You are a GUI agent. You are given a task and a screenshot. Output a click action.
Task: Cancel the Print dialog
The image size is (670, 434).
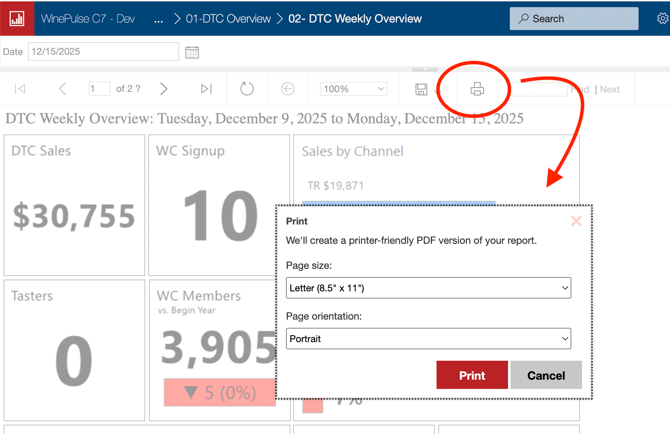click(x=546, y=375)
